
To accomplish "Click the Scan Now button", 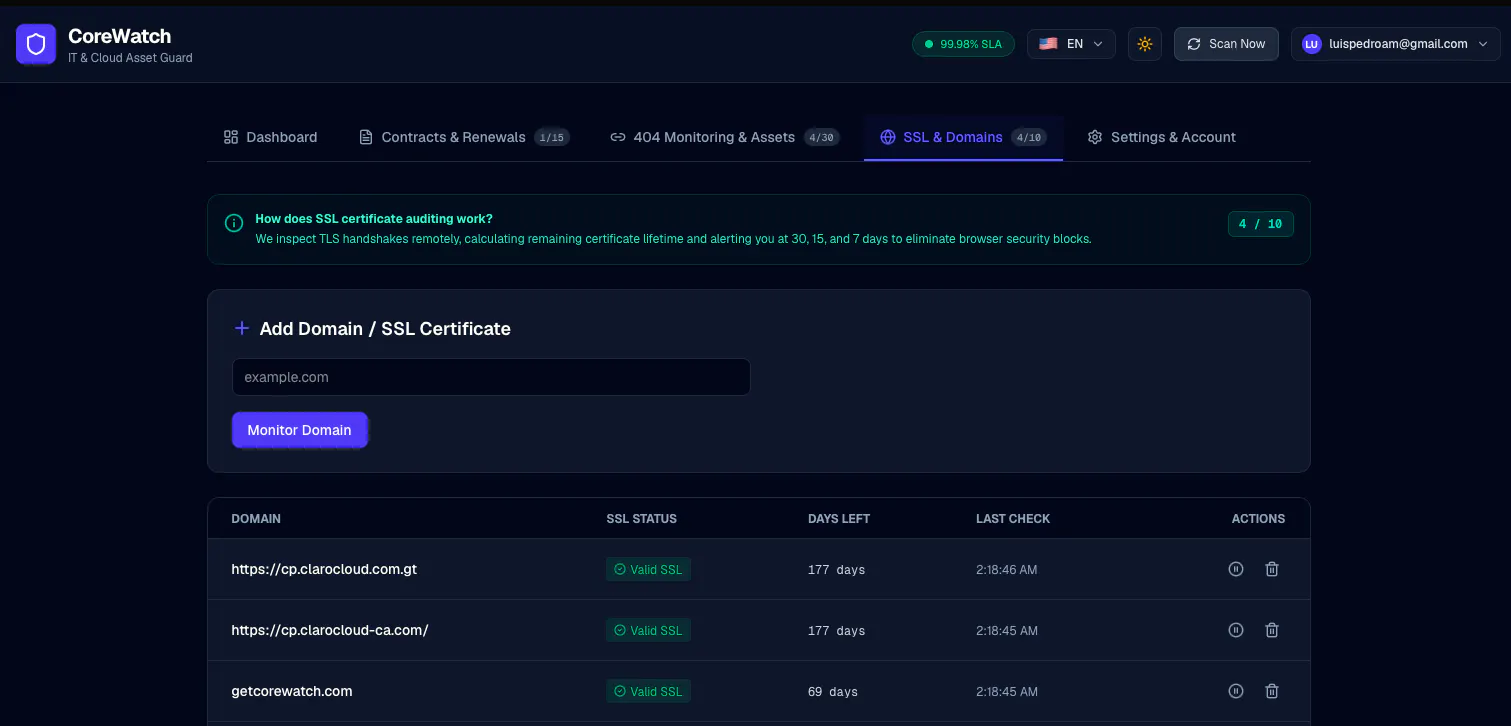I will [1226, 44].
